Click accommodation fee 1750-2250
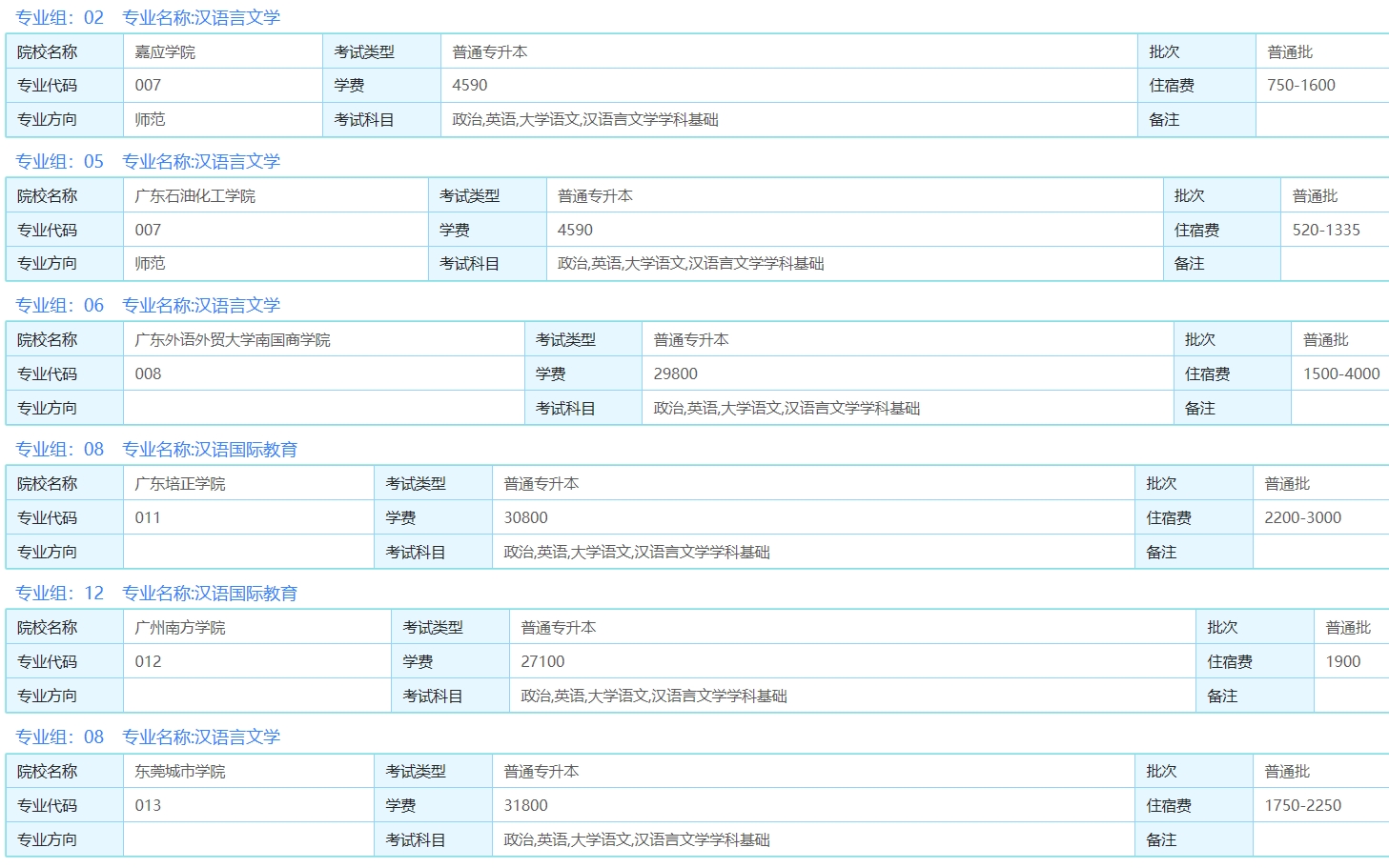1389x868 pixels. point(1302,805)
